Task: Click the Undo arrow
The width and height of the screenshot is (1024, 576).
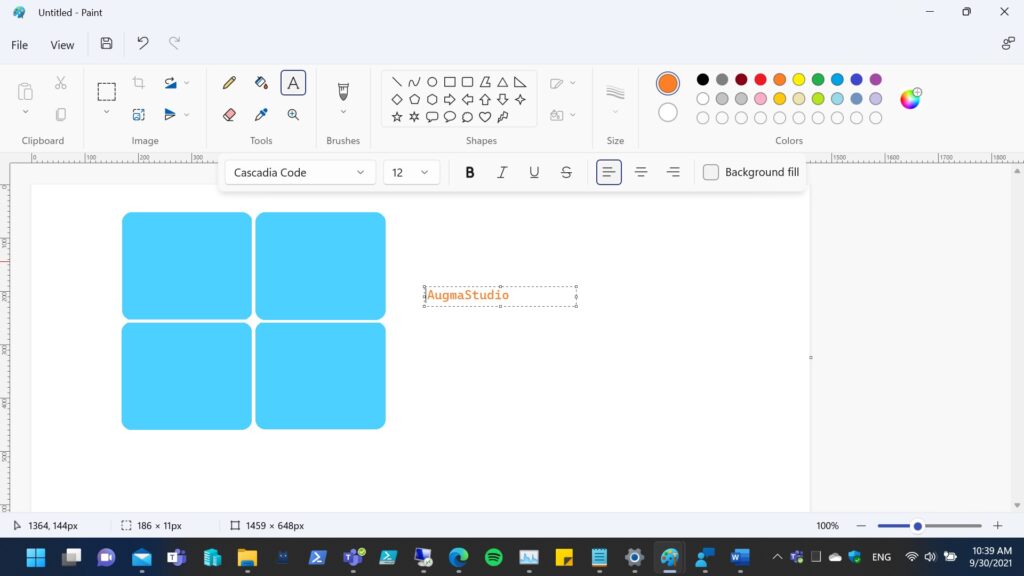Action: (x=143, y=44)
